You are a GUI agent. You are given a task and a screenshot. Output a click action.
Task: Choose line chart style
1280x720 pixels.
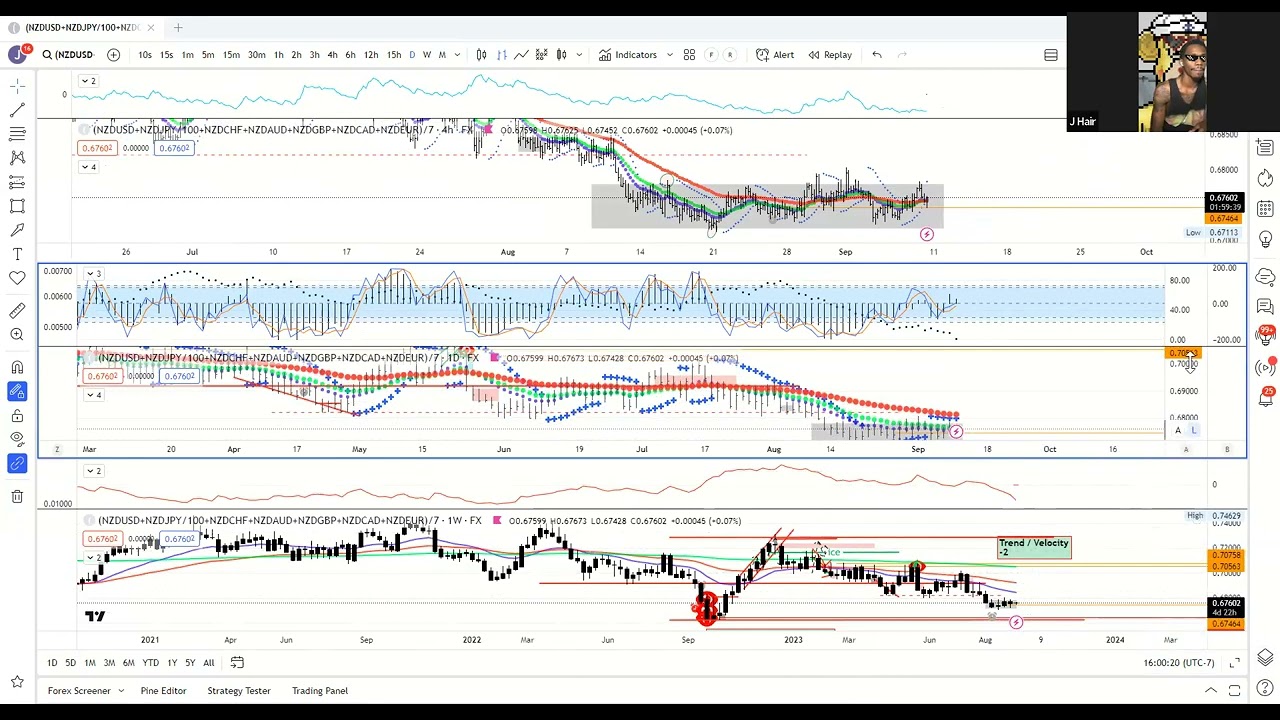tap(521, 55)
